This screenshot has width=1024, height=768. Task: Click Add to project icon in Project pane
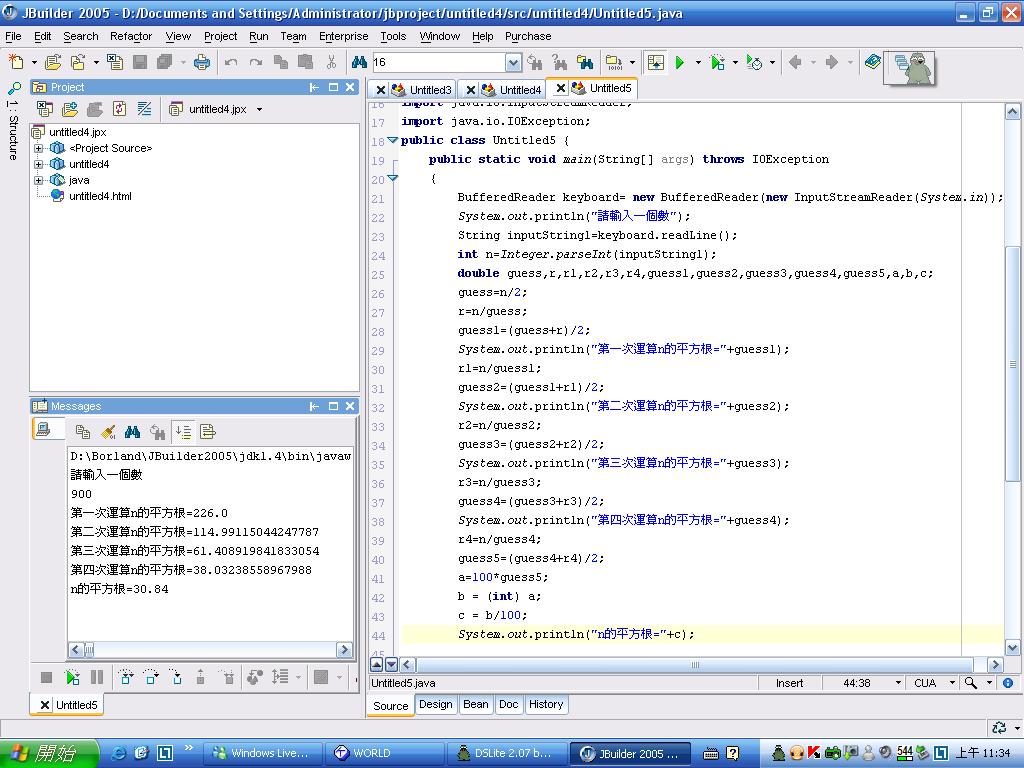pos(70,109)
